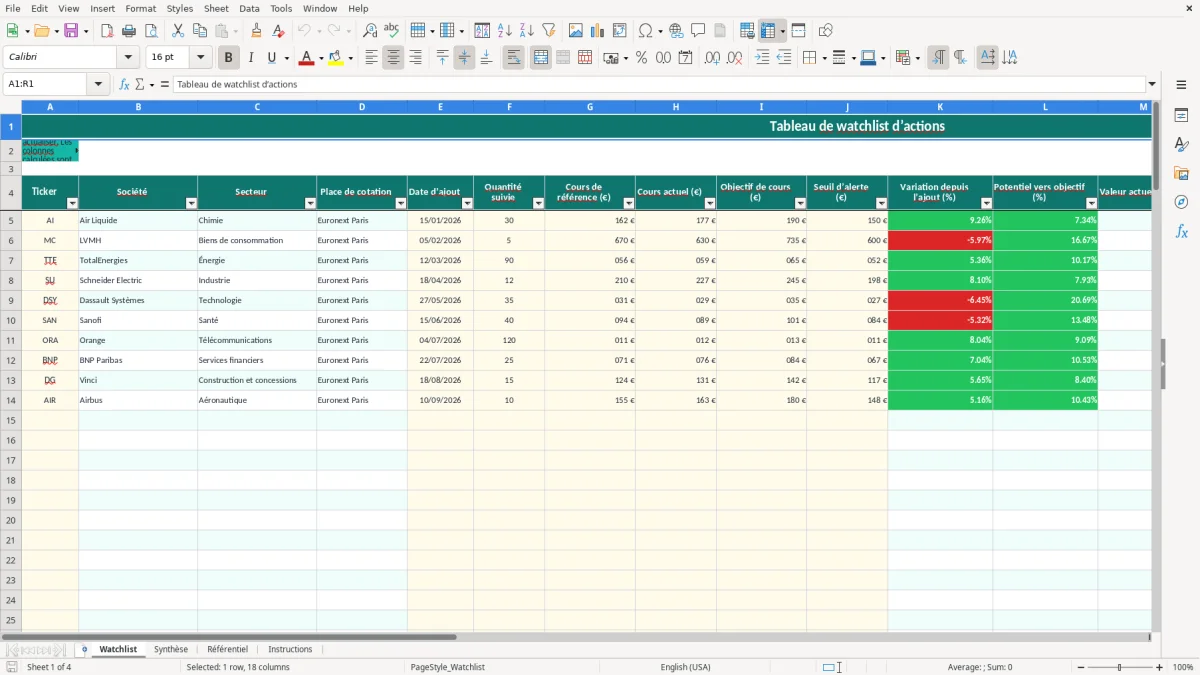Click the Increase Indent icon
Viewport: 1200px width, 675px height.
[x=762, y=58]
